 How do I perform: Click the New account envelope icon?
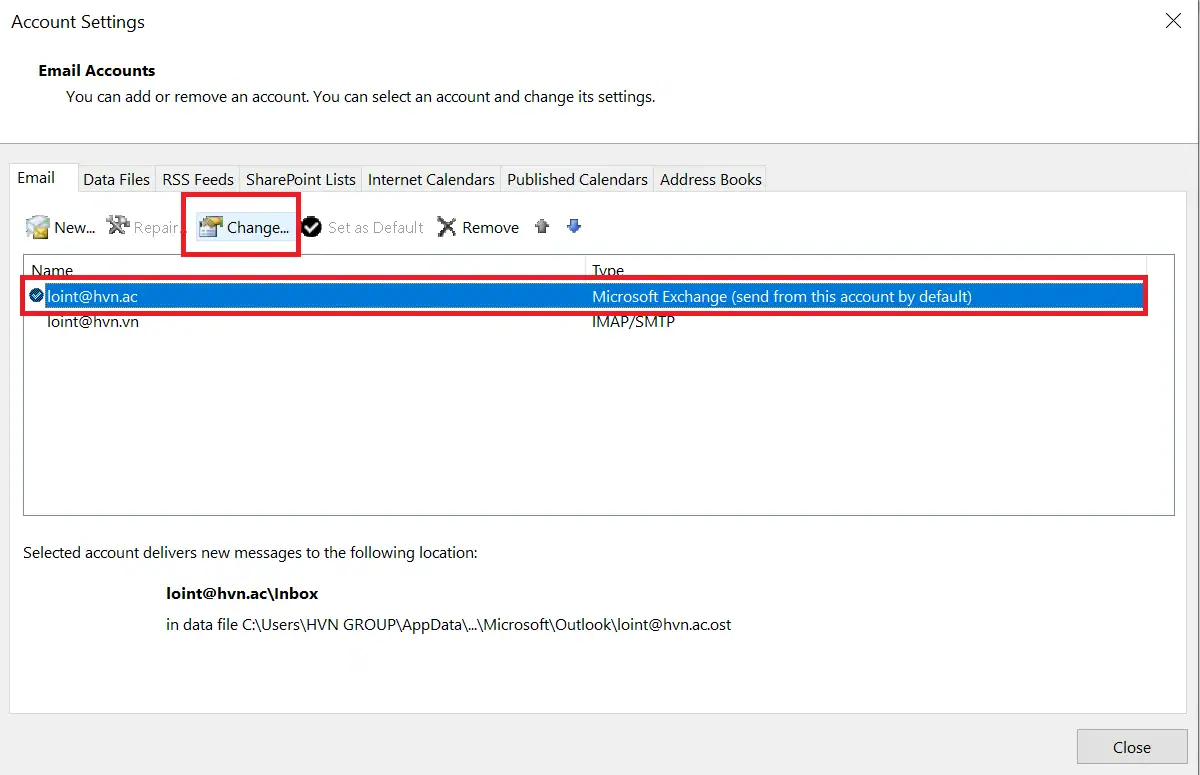coord(38,227)
